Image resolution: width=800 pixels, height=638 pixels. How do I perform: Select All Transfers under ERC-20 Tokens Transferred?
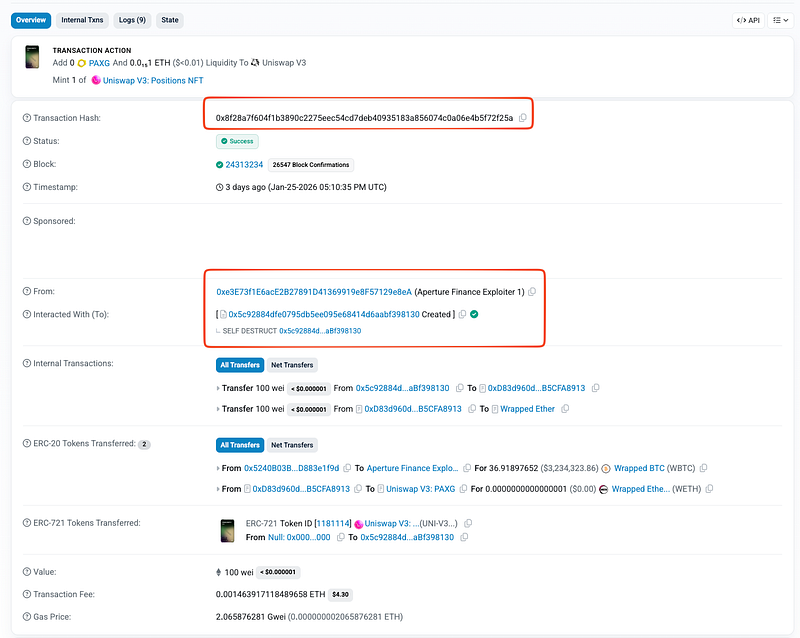tap(239, 445)
